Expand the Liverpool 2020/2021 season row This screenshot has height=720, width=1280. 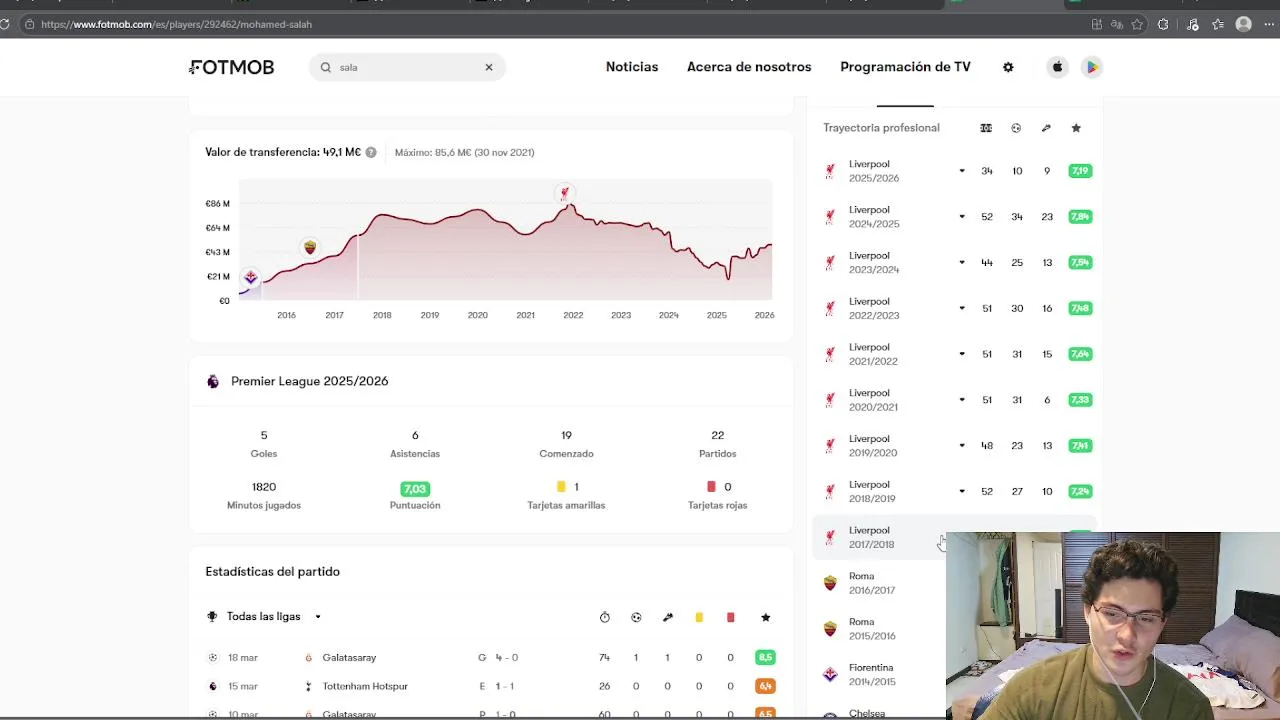[x=962, y=400]
